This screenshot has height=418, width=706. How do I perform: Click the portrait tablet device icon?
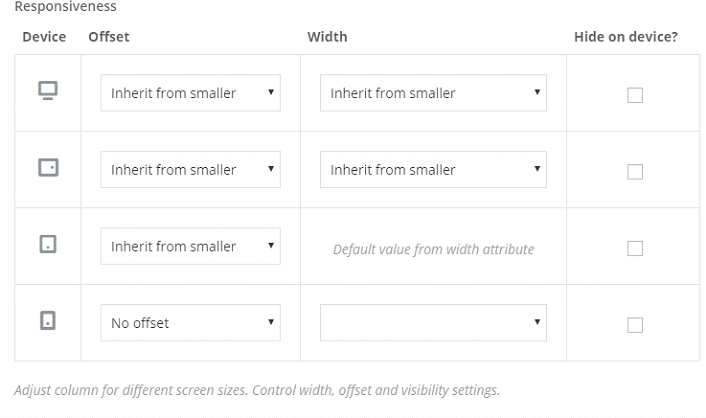coord(47,245)
